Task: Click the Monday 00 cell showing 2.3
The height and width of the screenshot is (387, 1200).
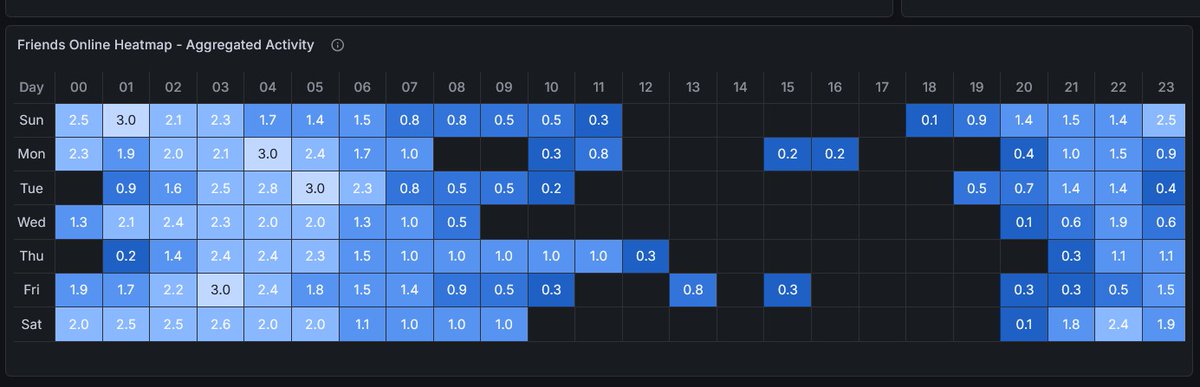Action: click(x=78, y=154)
